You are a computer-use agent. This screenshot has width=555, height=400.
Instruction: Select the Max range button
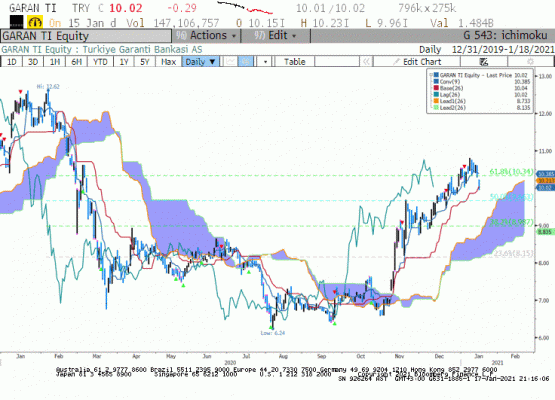tap(168, 62)
